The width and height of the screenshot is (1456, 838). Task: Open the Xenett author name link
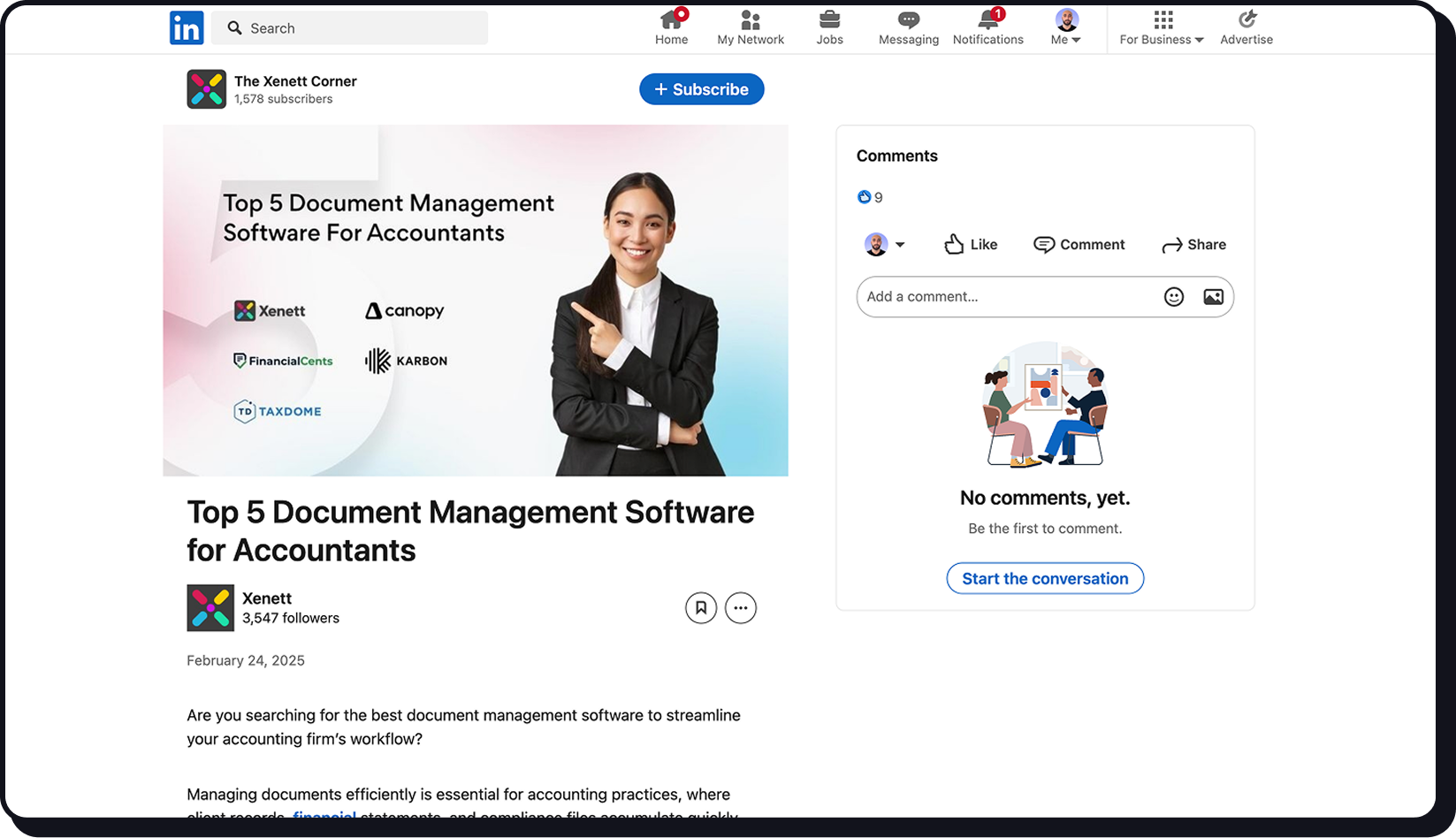coord(267,598)
